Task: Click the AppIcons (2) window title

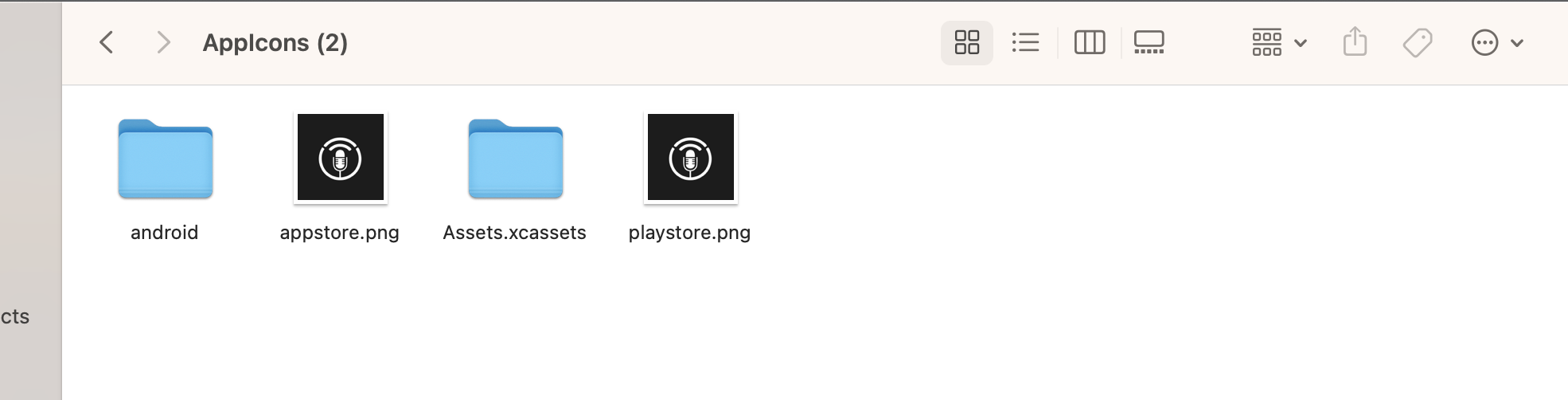Action: [x=275, y=43]
